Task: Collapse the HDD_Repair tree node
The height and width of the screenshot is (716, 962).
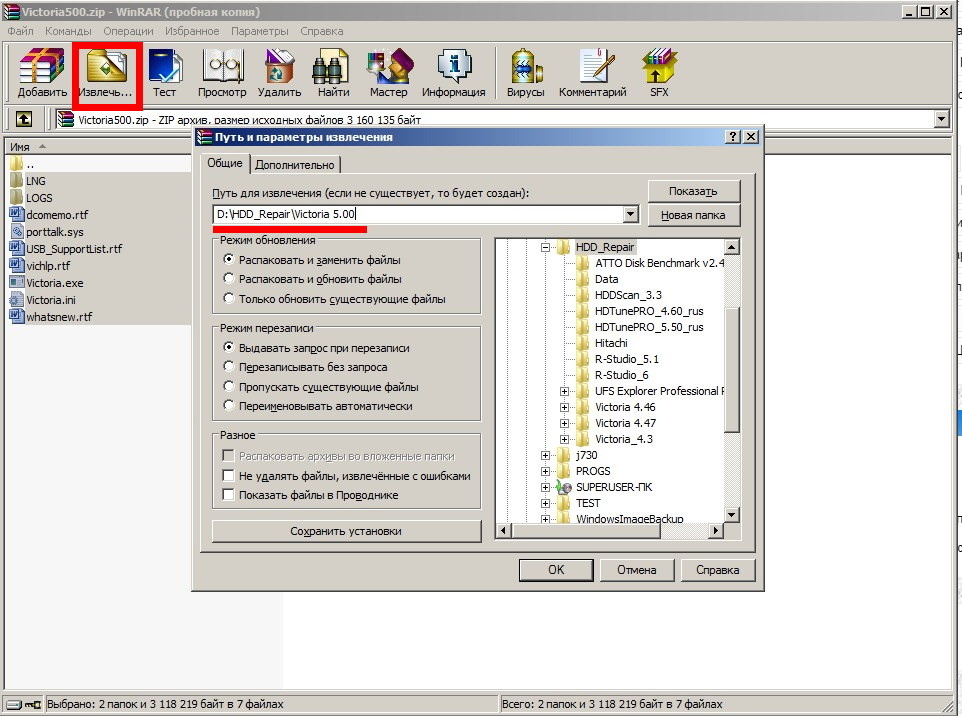Action: [545, 247]
